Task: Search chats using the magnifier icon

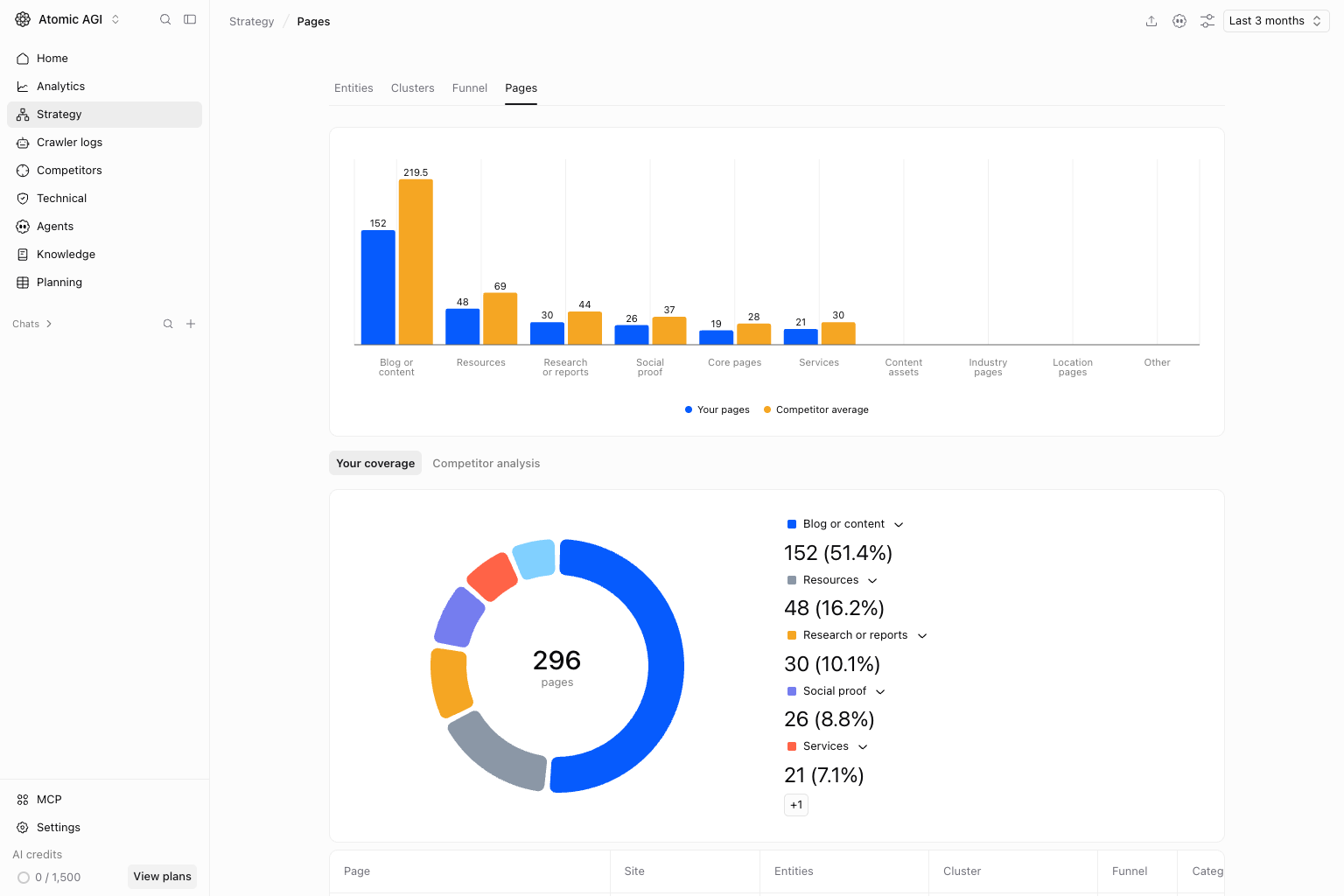Action: [168, 324]
